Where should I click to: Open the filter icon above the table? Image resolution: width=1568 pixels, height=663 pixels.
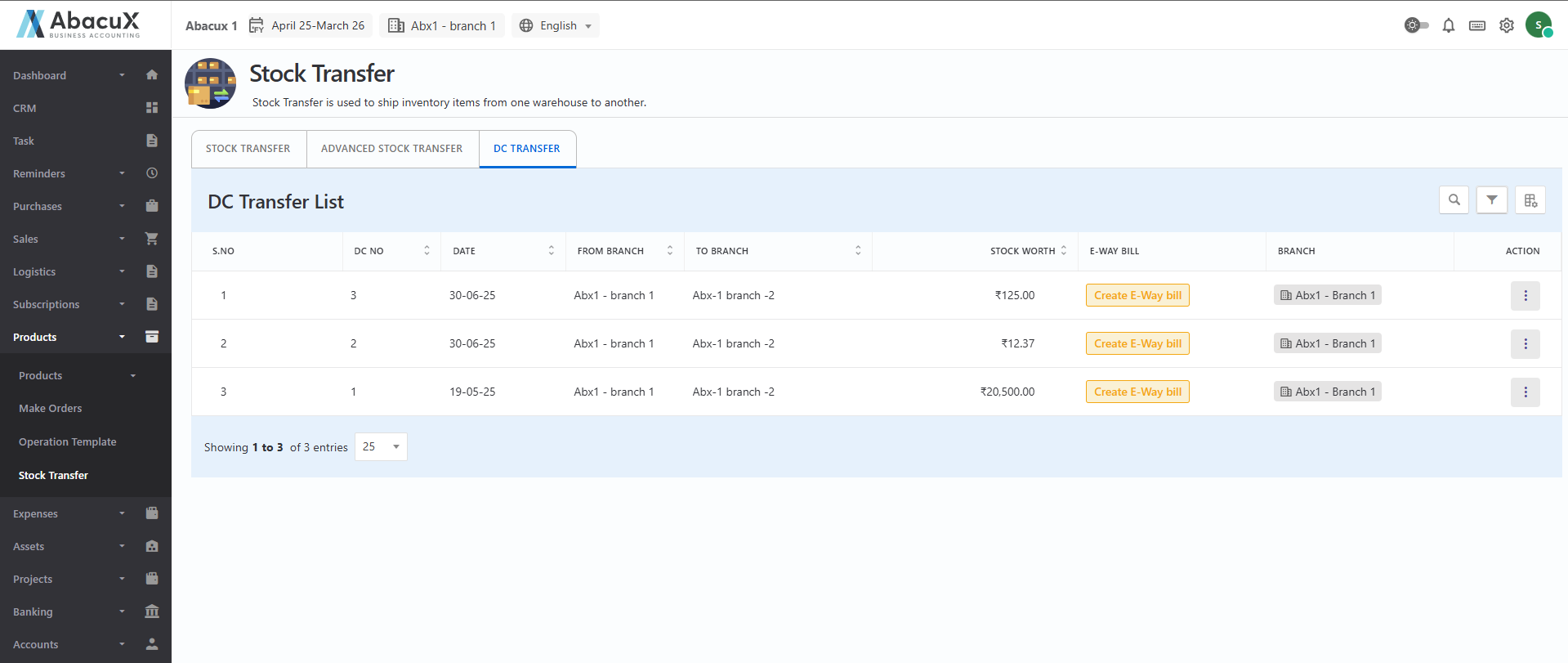tap(1491, 200)
